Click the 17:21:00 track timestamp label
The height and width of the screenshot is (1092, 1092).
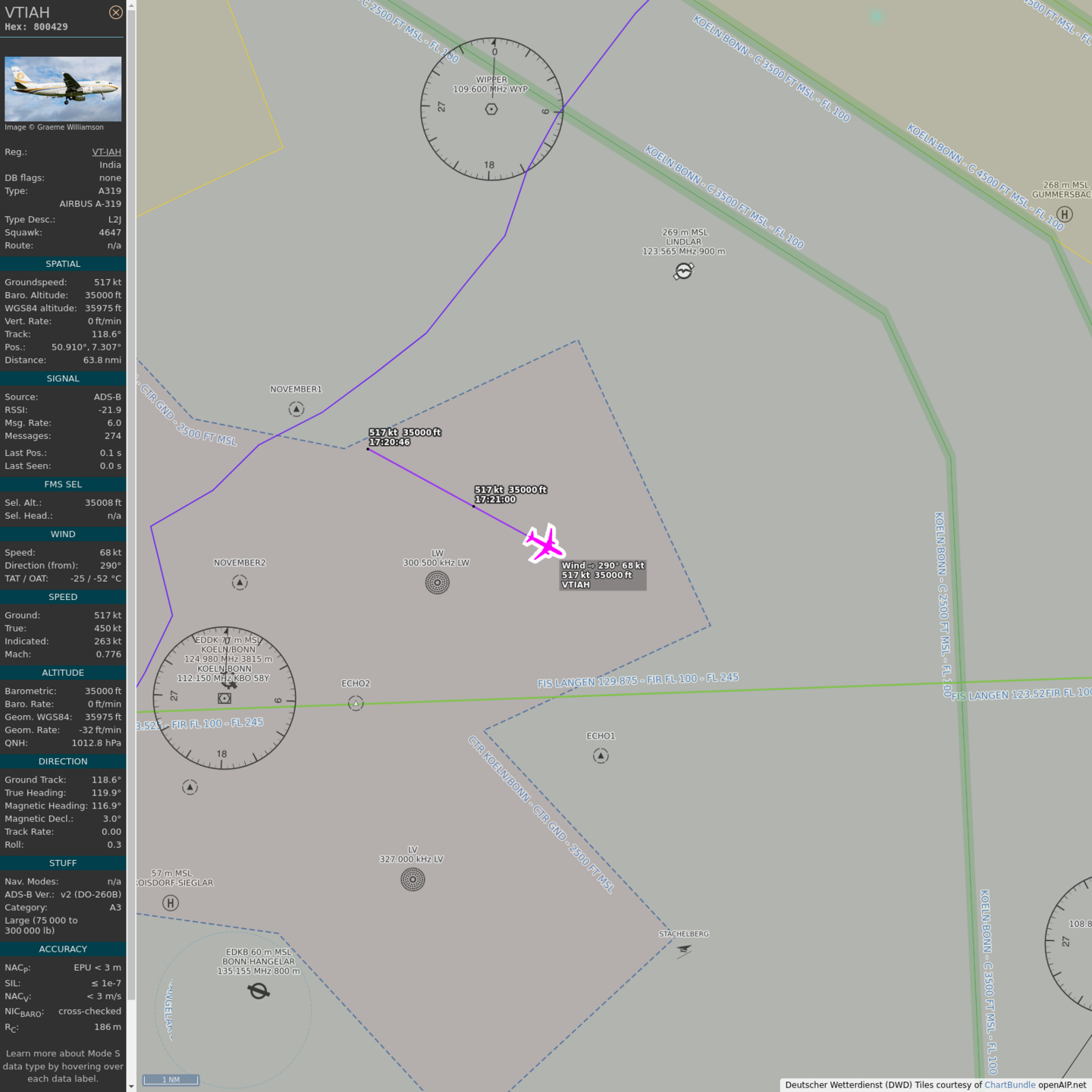point(495,500)
